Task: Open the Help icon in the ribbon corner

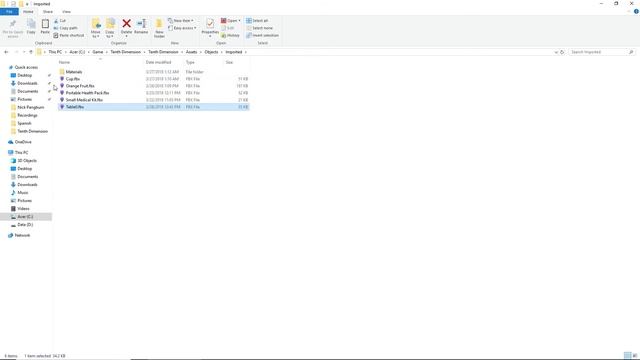Action: [636, 12]
